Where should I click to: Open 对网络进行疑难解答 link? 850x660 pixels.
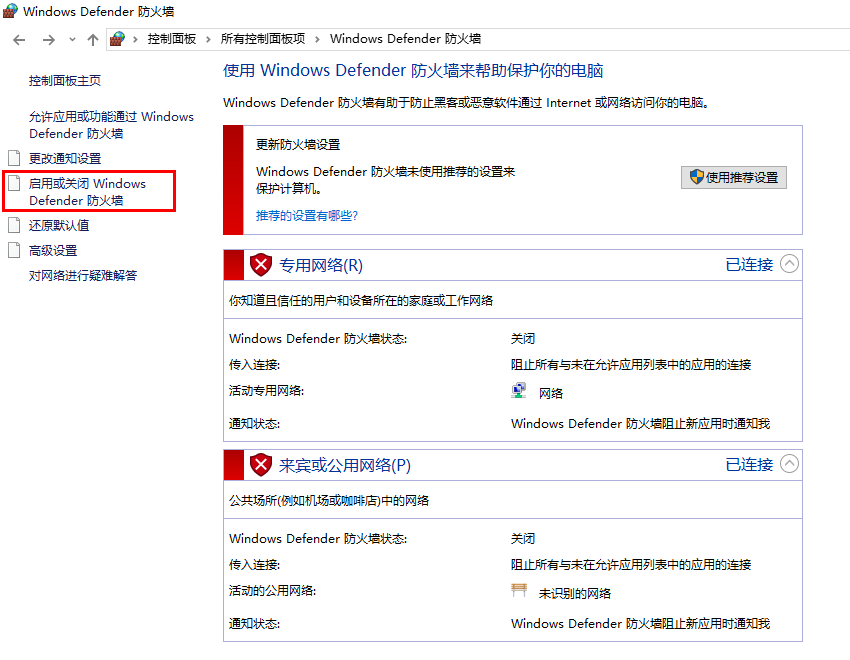[x=83, y=276]
